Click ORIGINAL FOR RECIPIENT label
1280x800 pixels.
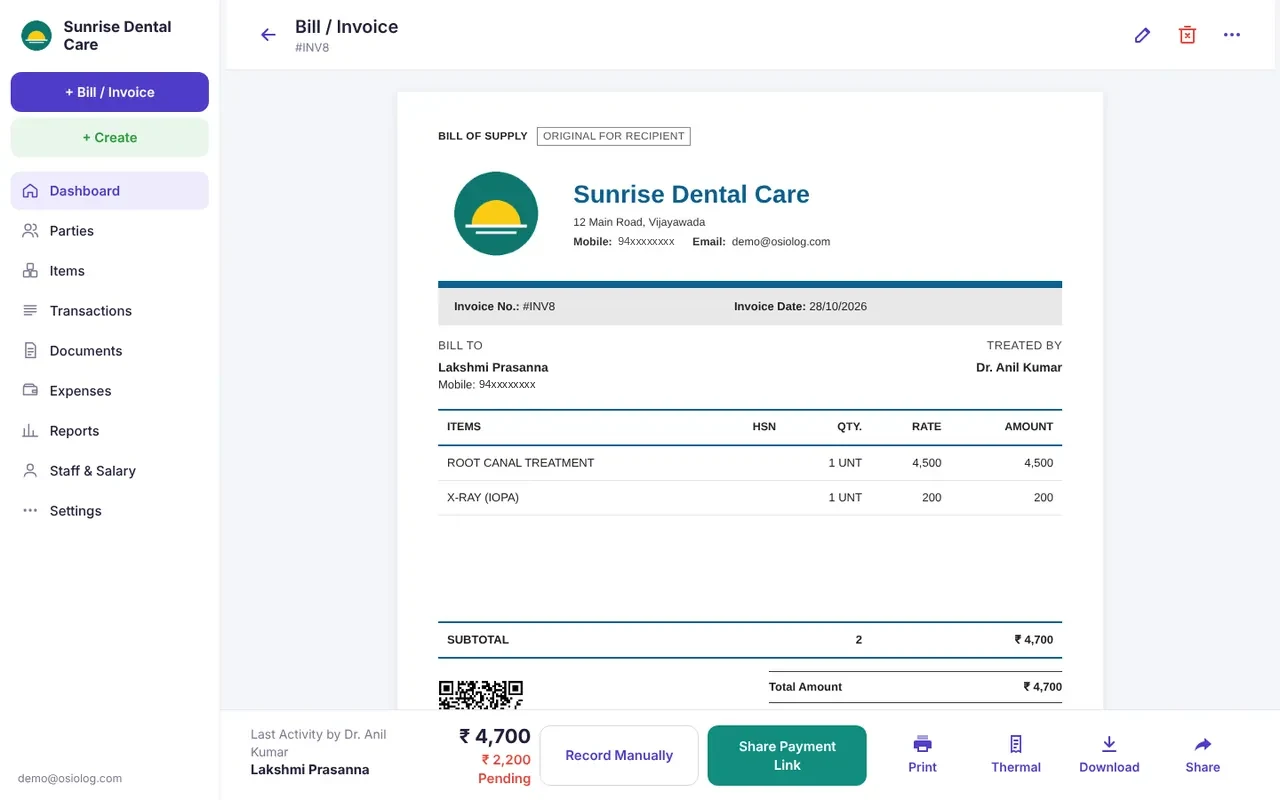(x=614, y=136)
